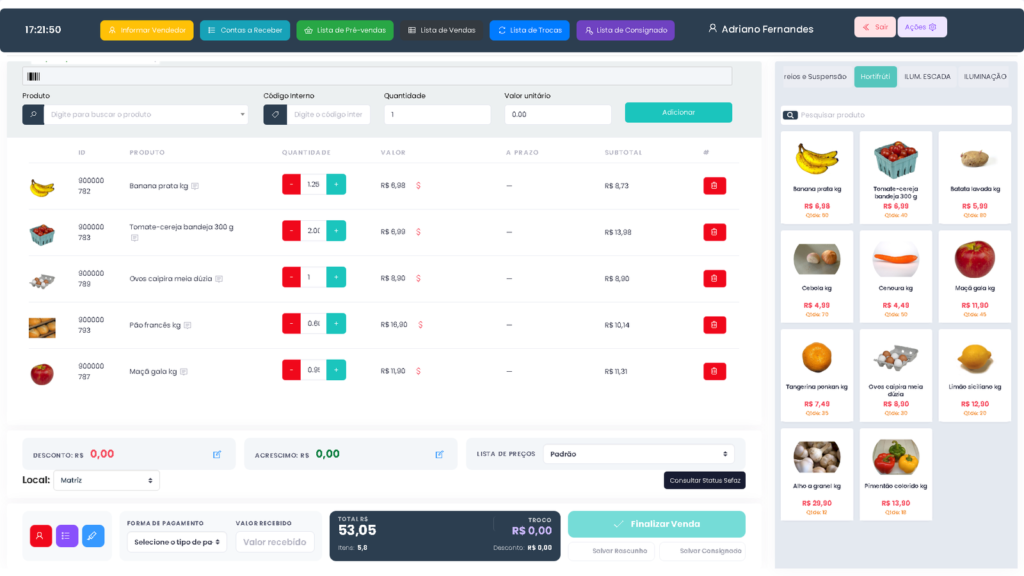This screenshot has height=576, width=1024.
Task: Click the Pesquisar produto search field
Action: click(x=896, y=115)
